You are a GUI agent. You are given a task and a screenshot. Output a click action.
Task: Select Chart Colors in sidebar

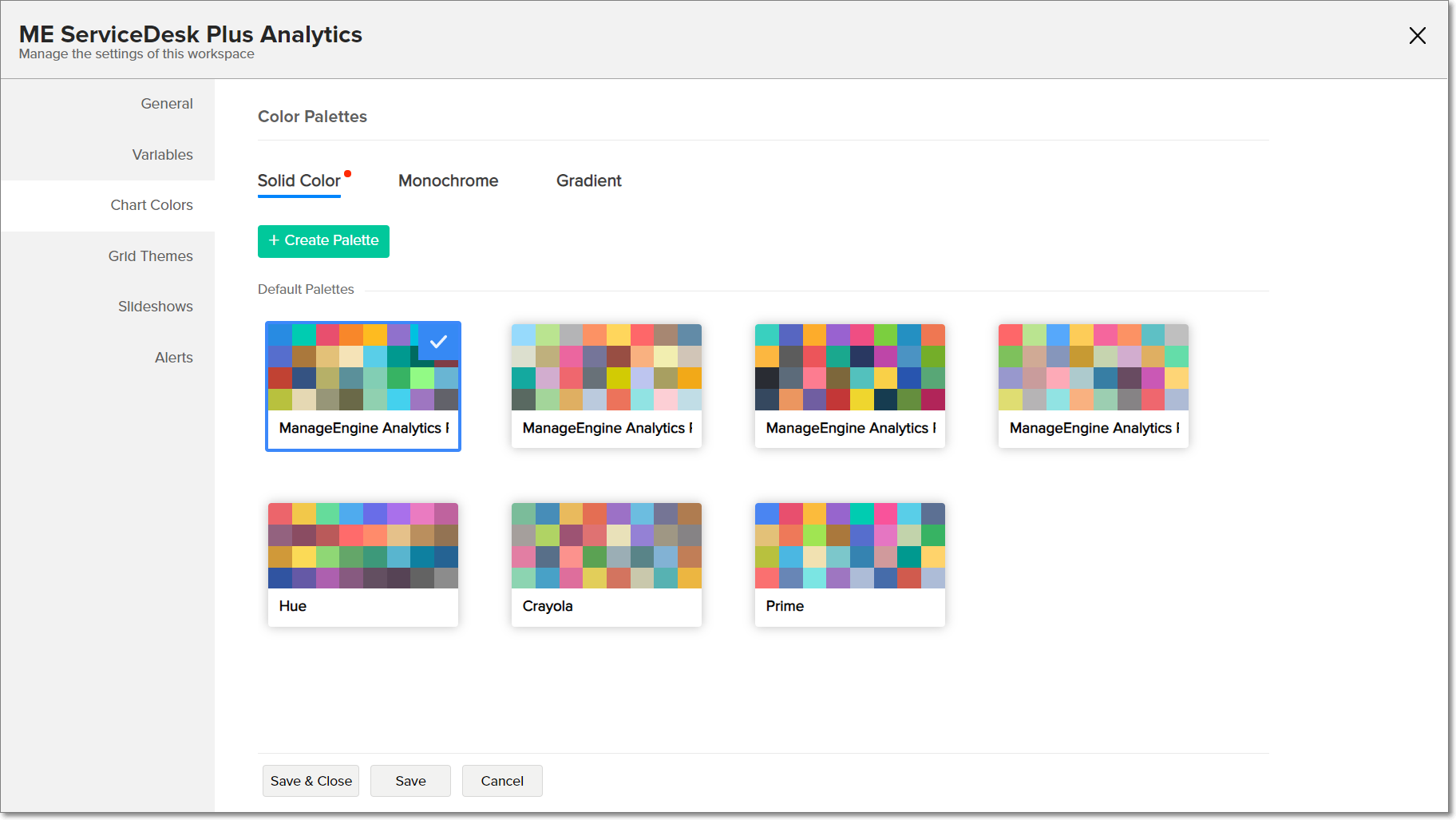coord(152,205)
